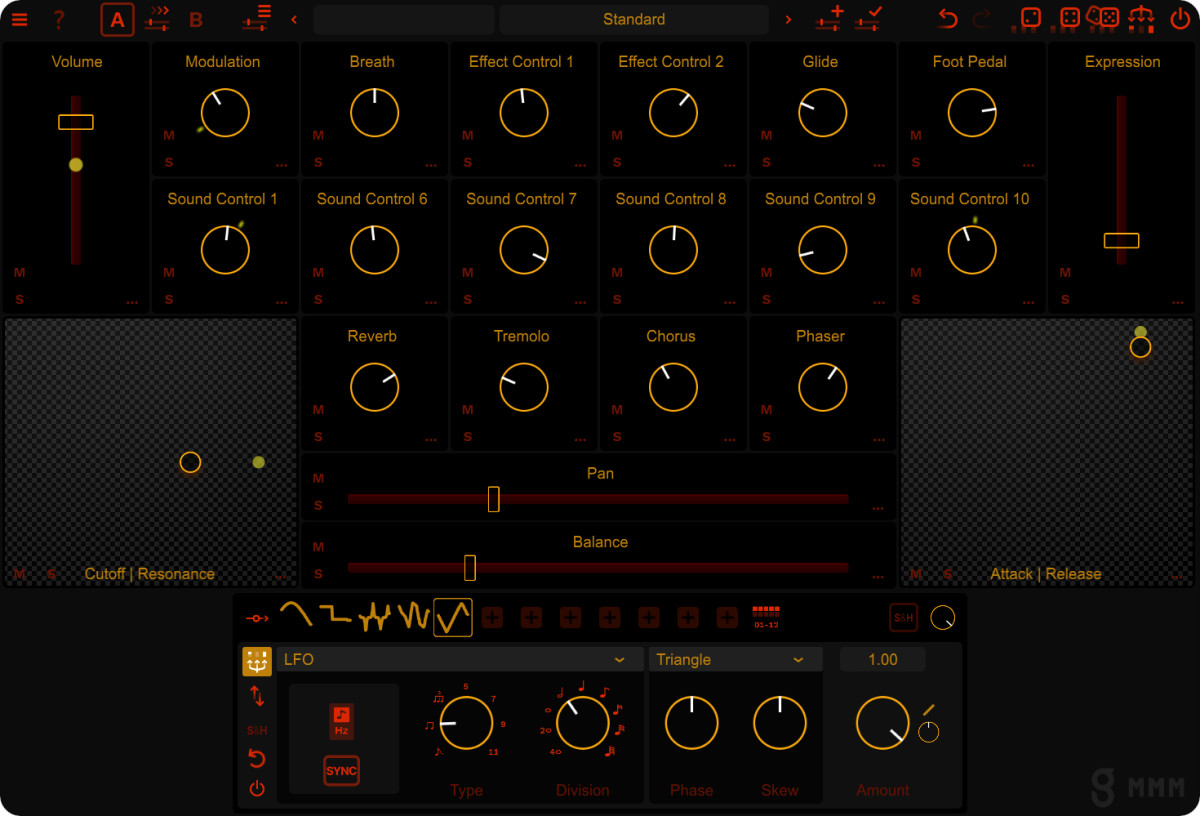This screenshot has width=1200, height=816.
Task: Click the connector icon left of modulator slots
Action: (258, 619)
